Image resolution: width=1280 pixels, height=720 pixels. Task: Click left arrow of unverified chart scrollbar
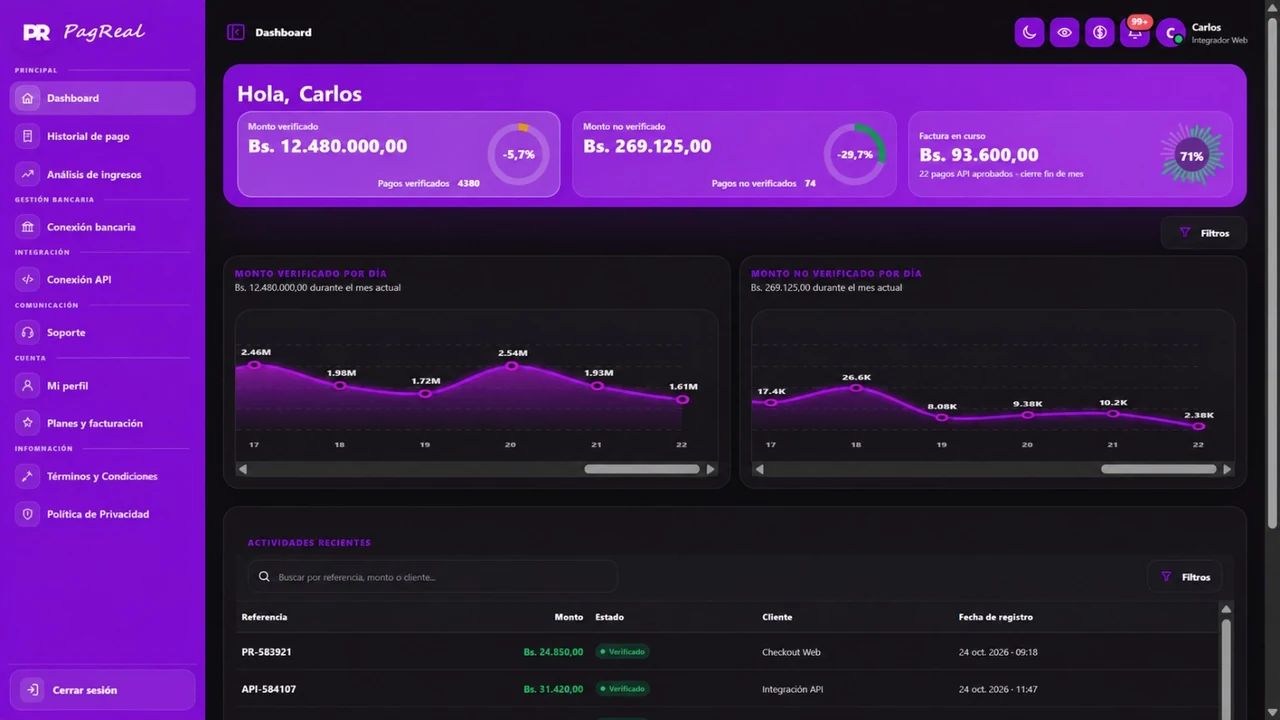click(759, 469)
